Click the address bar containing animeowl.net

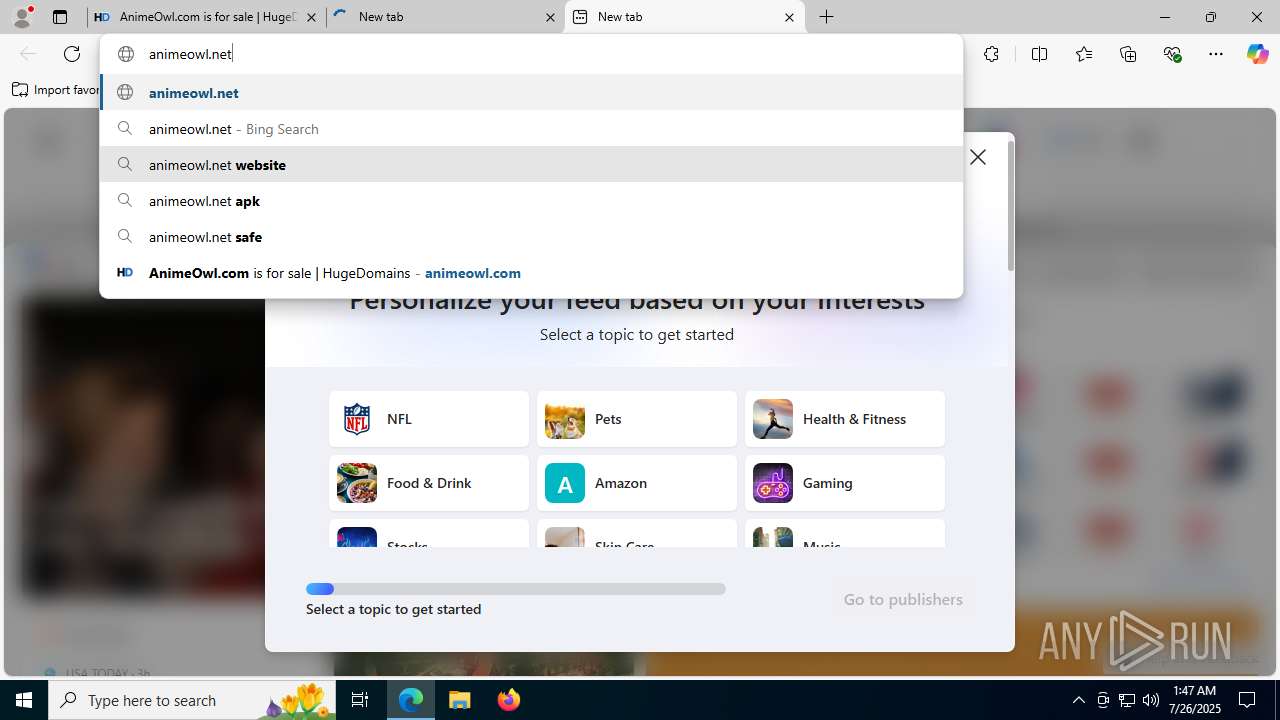pos(531,54)
